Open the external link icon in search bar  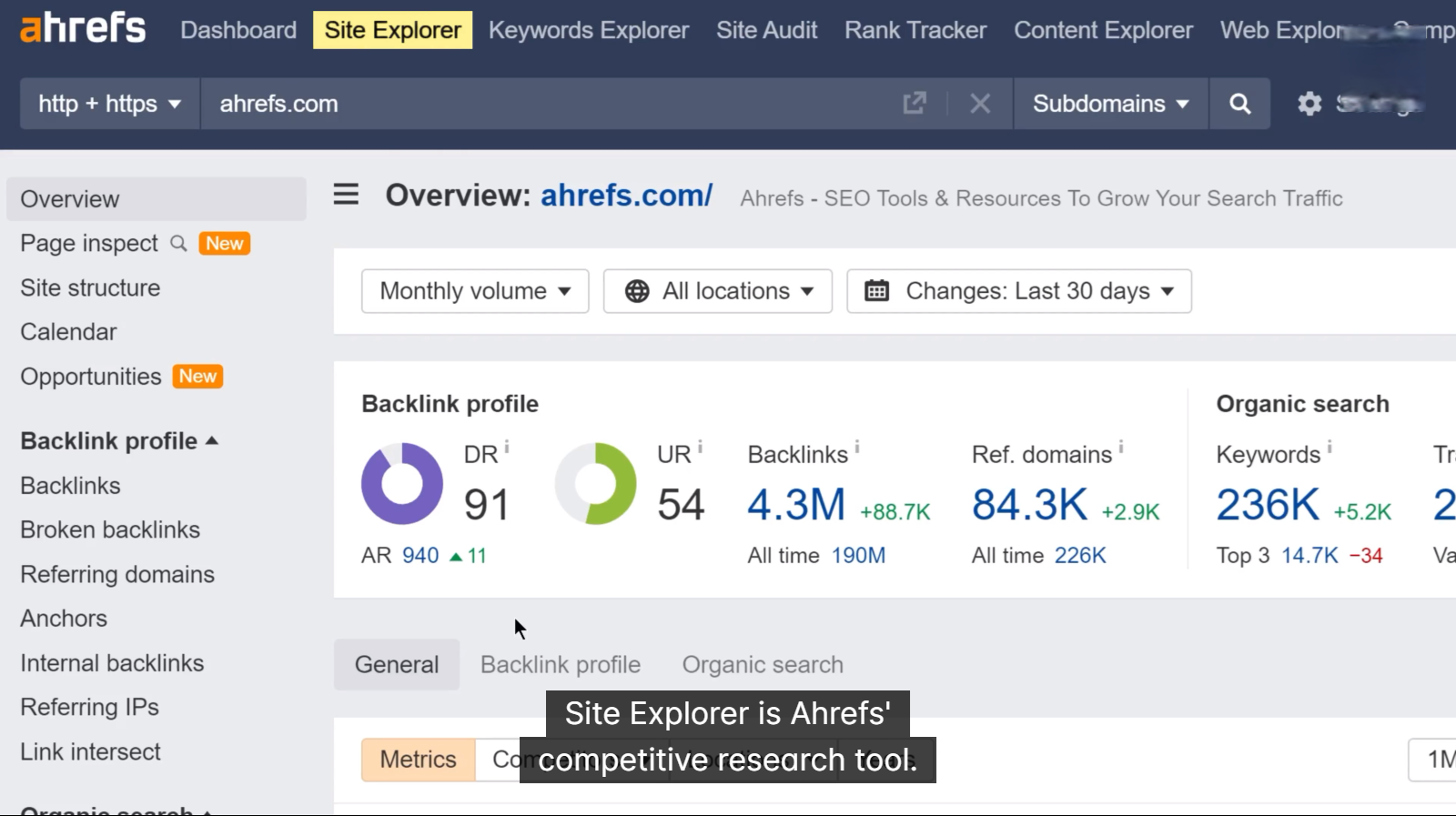coord(914,104)
